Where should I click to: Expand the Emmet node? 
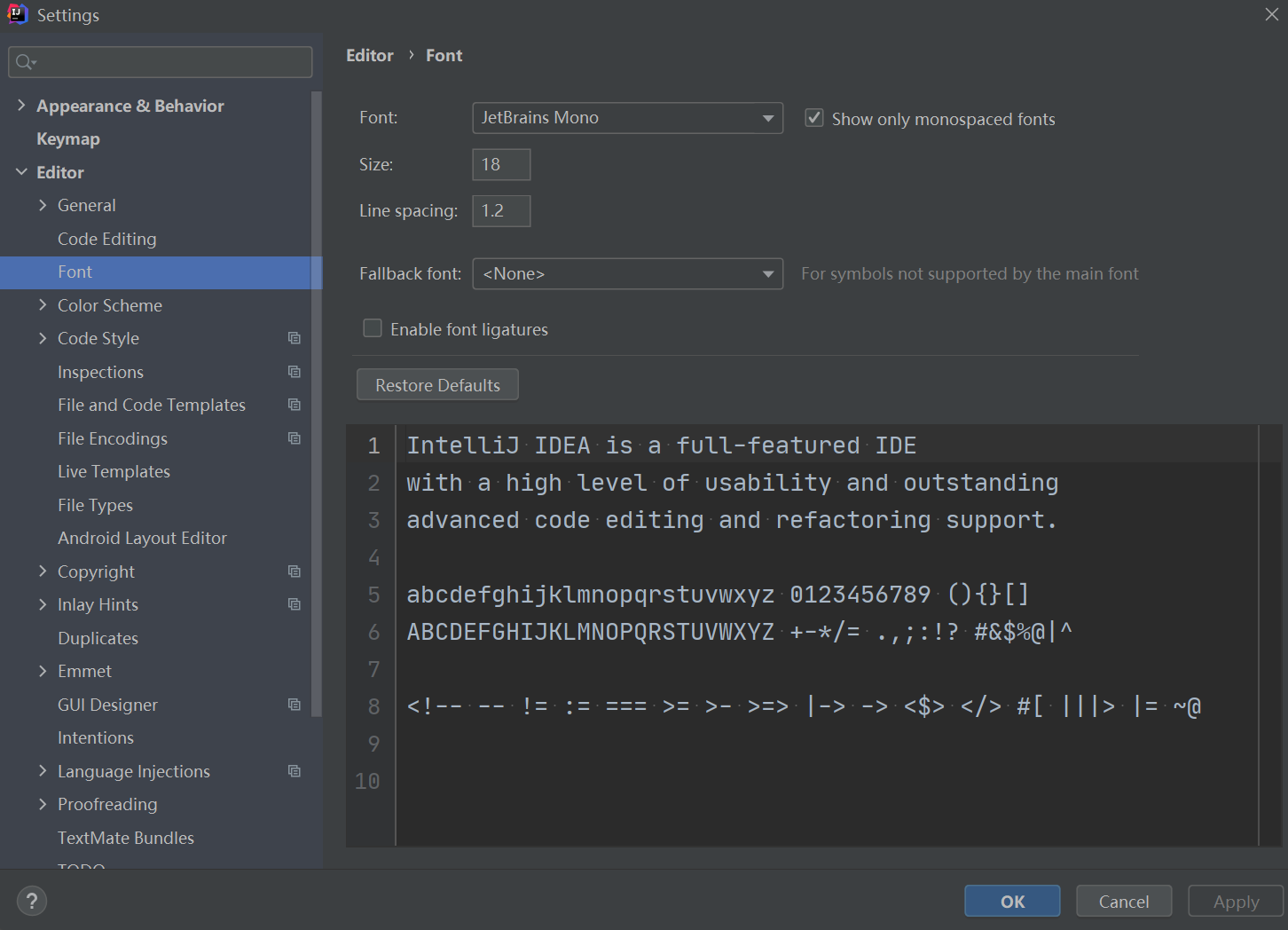click(x=43, y=671)
